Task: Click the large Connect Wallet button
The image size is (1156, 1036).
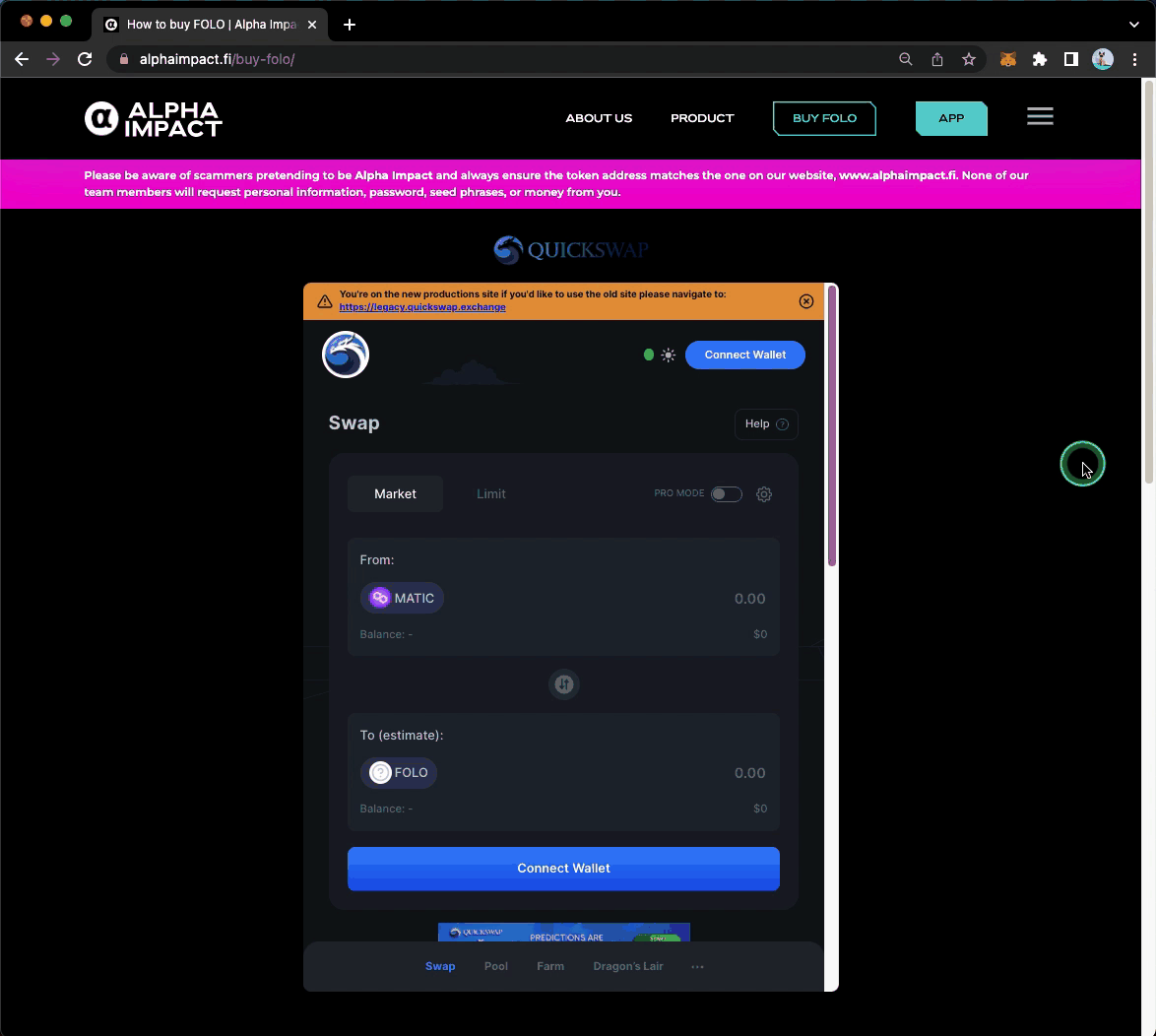Action: coord(563,869)
